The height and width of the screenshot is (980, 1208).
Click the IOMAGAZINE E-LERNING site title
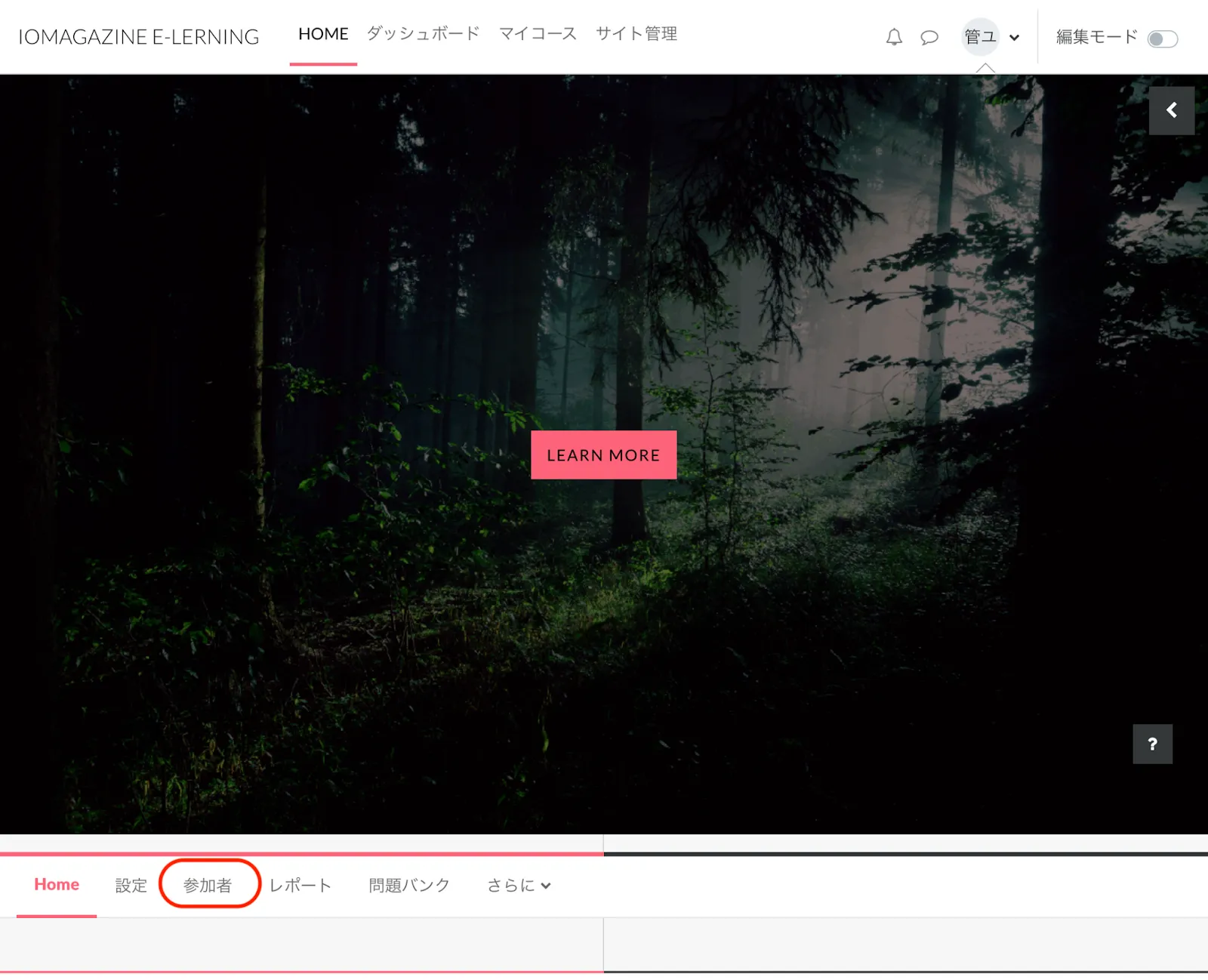[139, 37]
